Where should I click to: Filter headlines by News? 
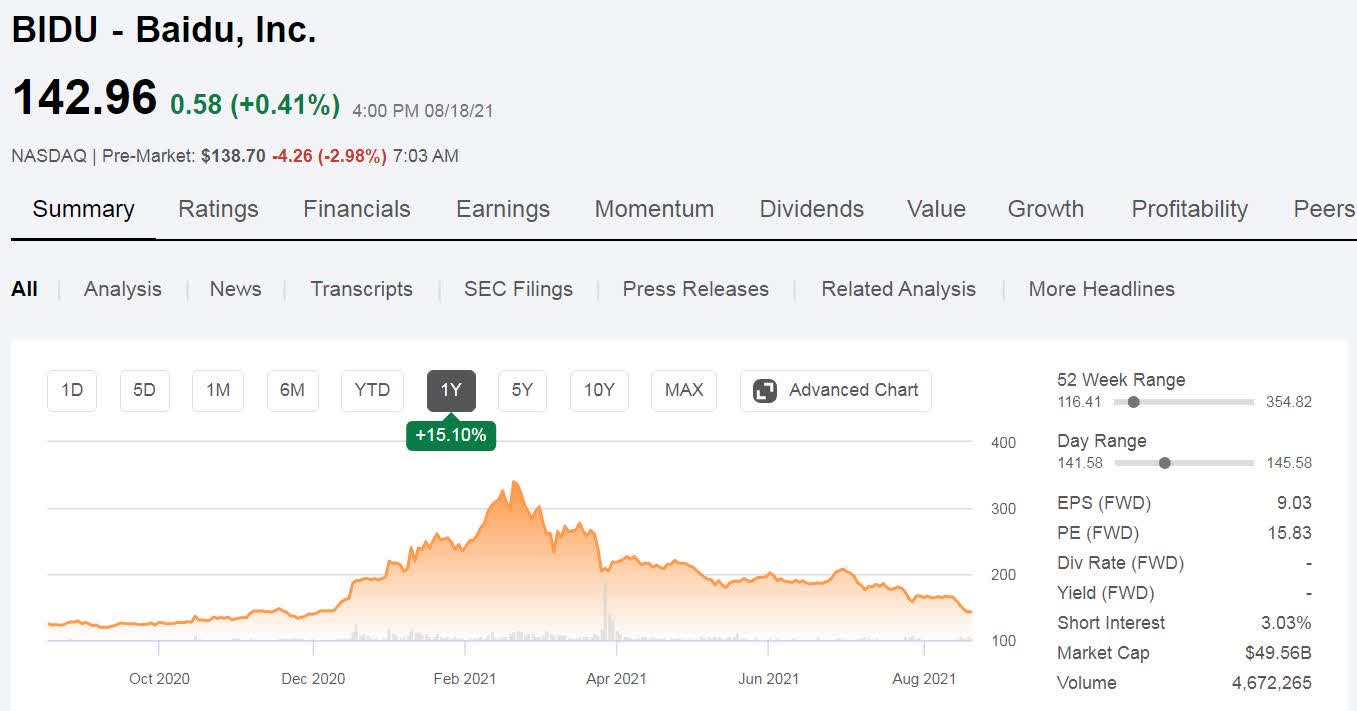click(235, 289)
